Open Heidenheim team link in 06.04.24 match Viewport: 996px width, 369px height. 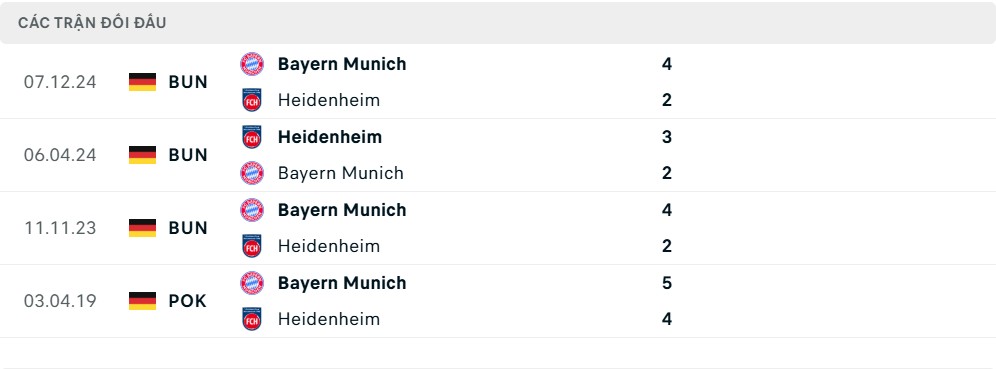(330, 137)
